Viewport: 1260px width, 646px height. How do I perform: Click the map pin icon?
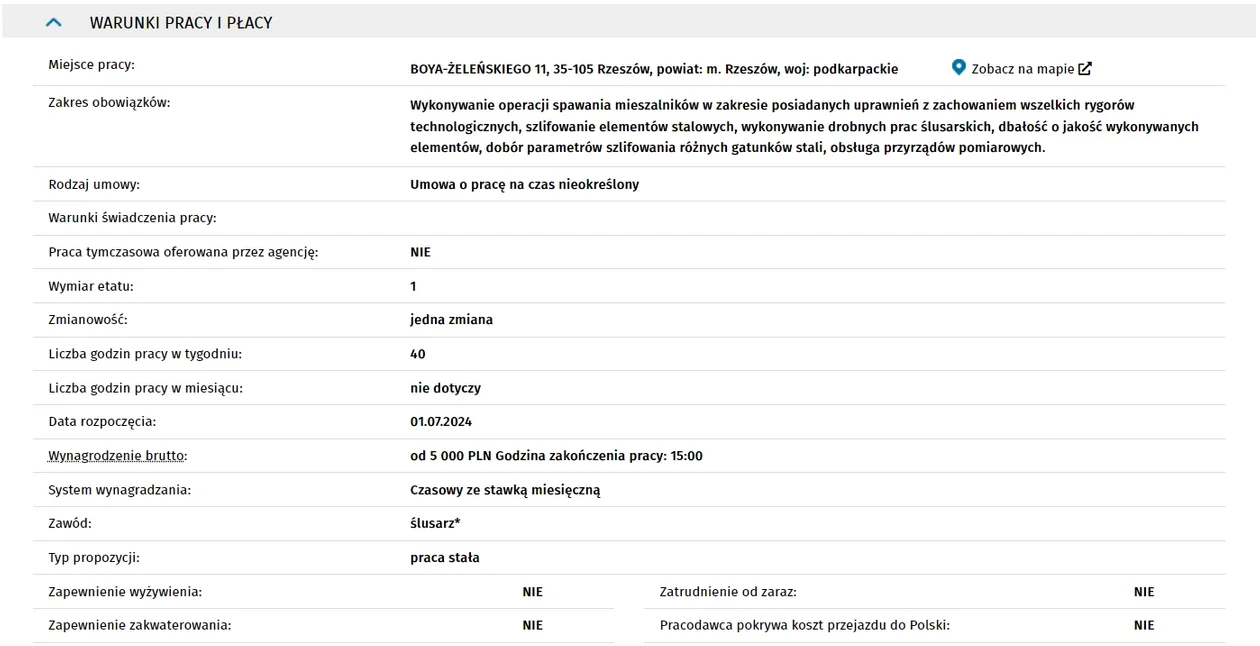(959, 68)
